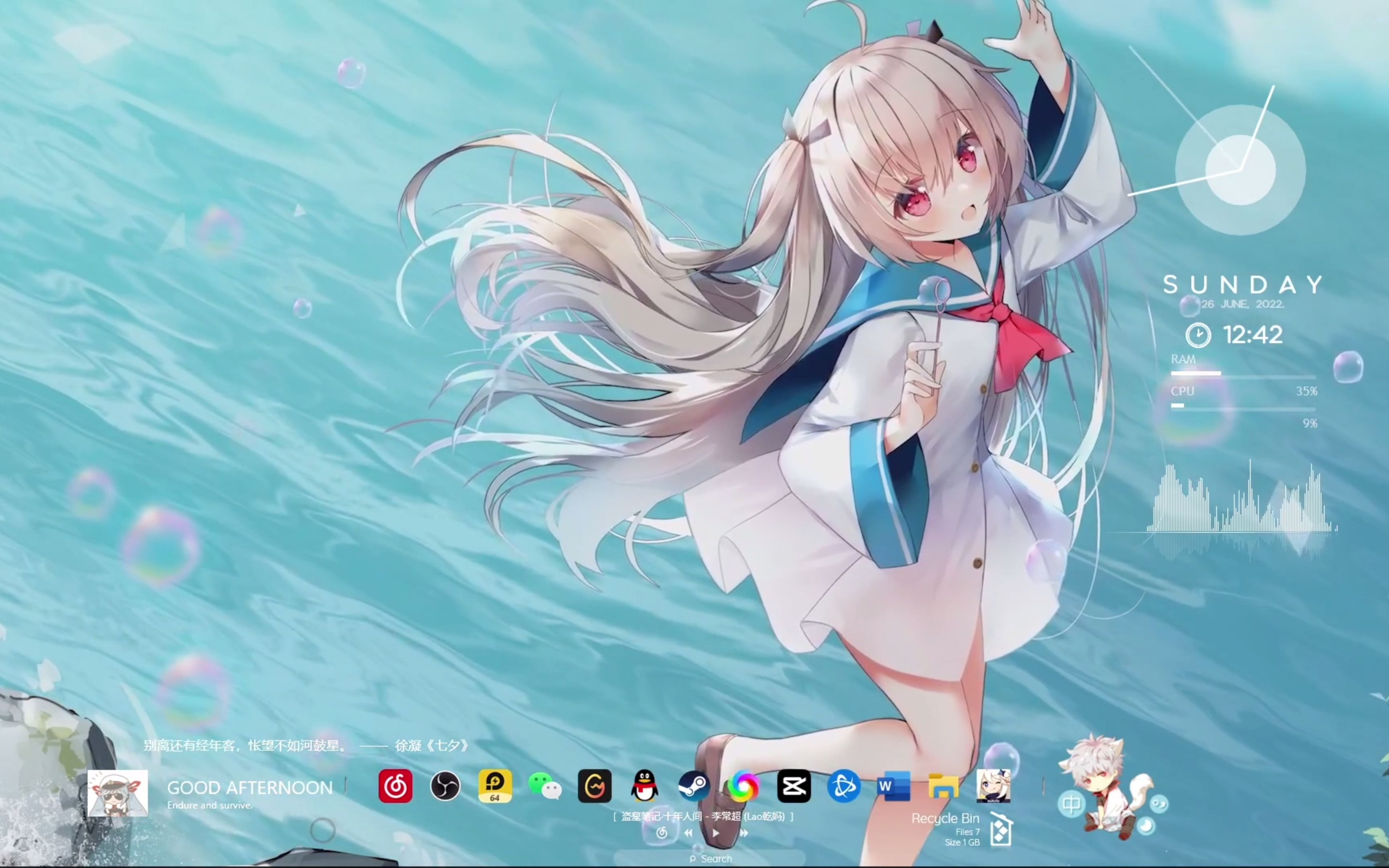Click the avatar thumbnail beside GOOD AFTERNOON

click(x=118, y=793)
